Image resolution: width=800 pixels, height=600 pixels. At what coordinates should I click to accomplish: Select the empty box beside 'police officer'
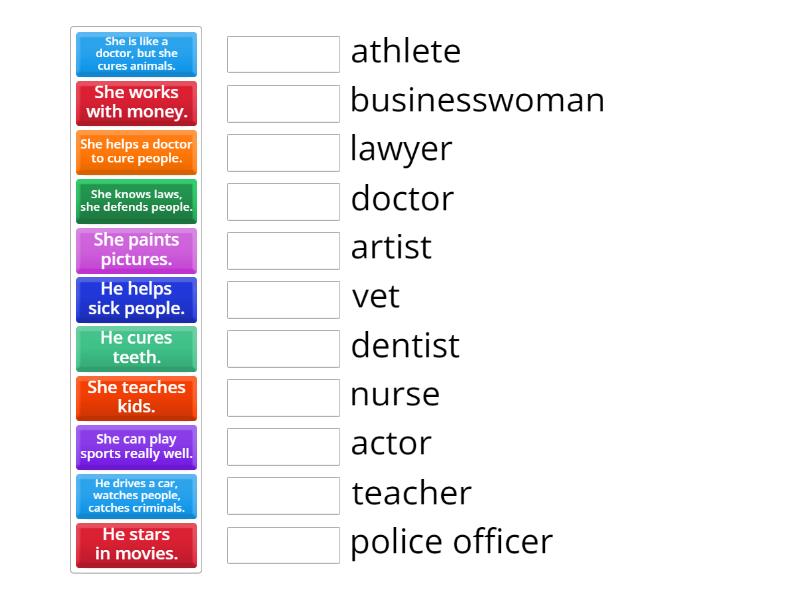pyautogui.click(x=283, y=545)
